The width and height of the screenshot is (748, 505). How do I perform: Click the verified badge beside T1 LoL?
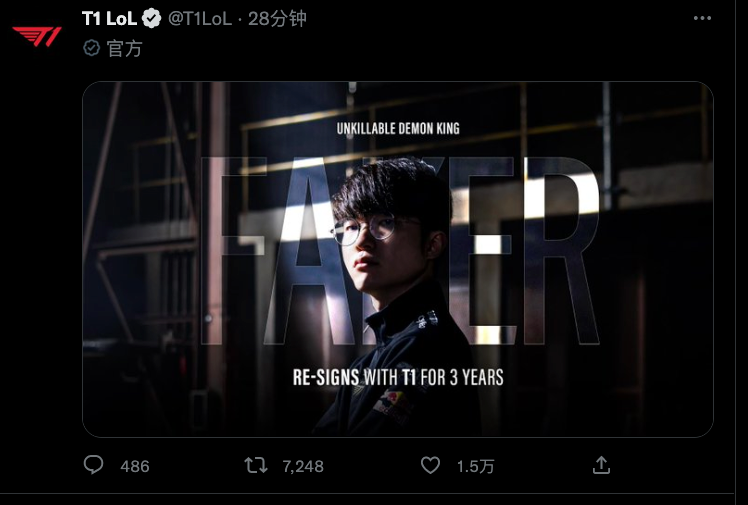[x=152, y=18]
